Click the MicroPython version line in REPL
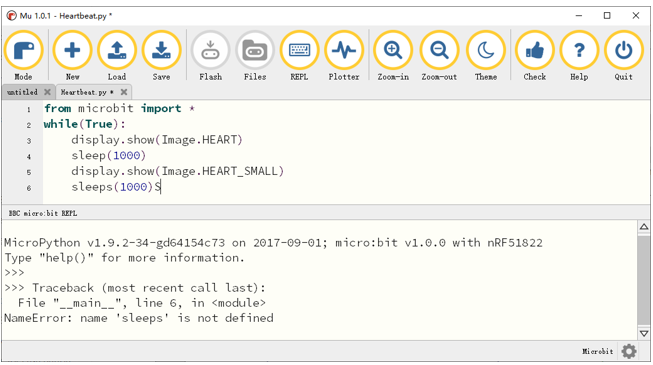 pos(273,243)
